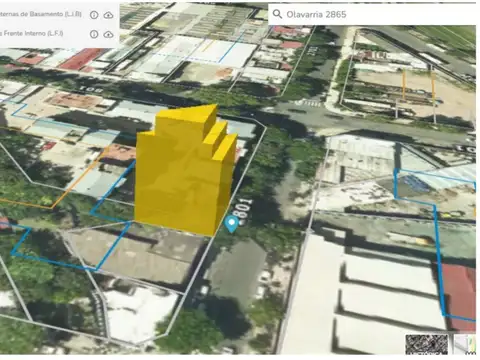The width and height of the screenshot is (480, 360).
Task: Click the search magnifier icon
Action: 277,14
